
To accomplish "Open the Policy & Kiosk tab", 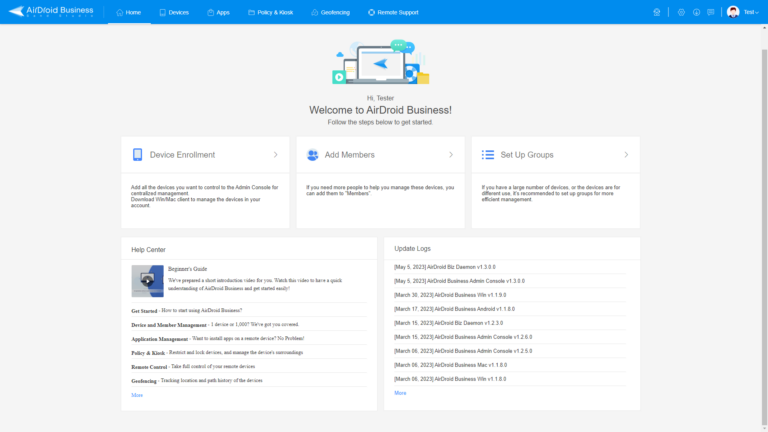I will (x=270, y=12).
